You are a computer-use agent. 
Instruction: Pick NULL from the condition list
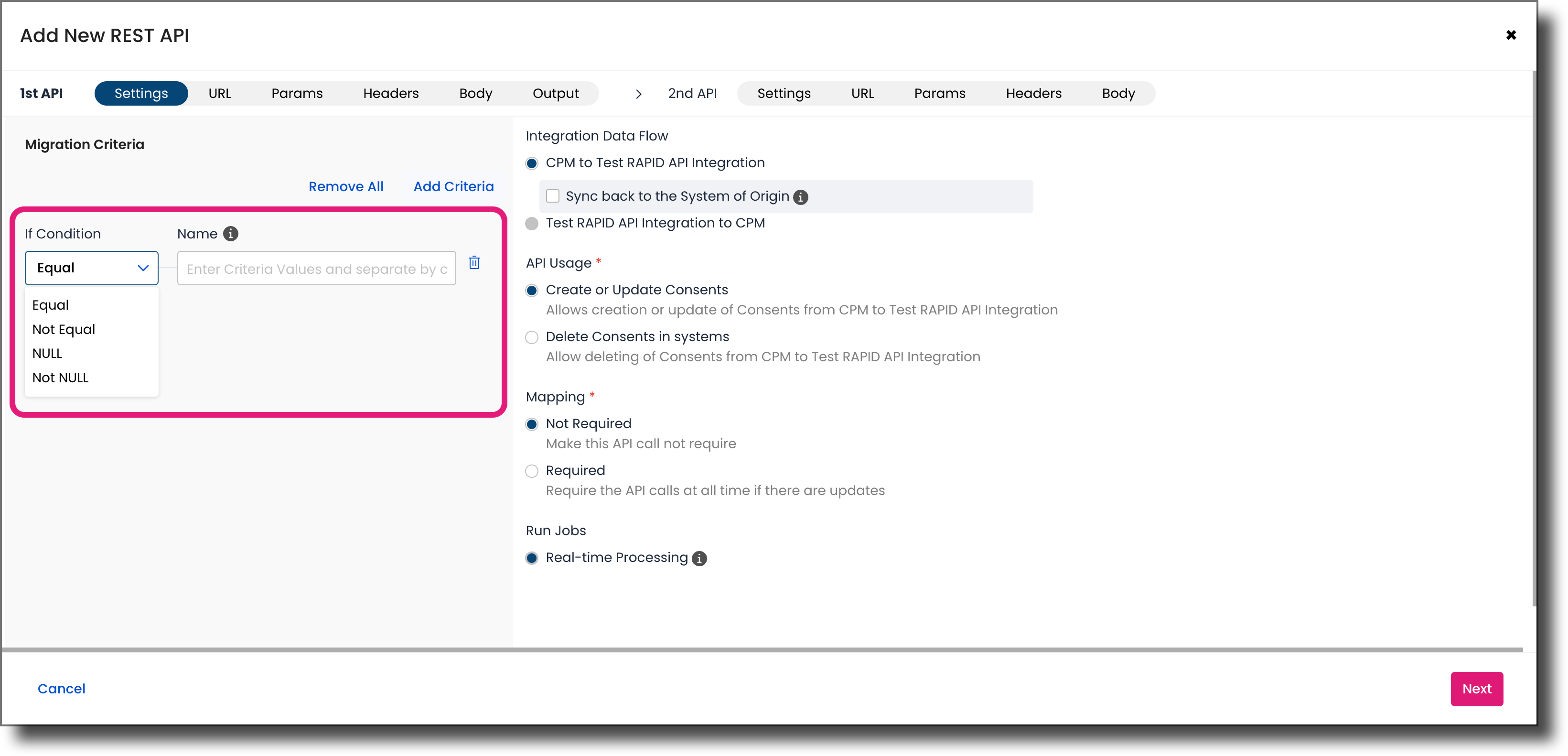tap(47, 354)
